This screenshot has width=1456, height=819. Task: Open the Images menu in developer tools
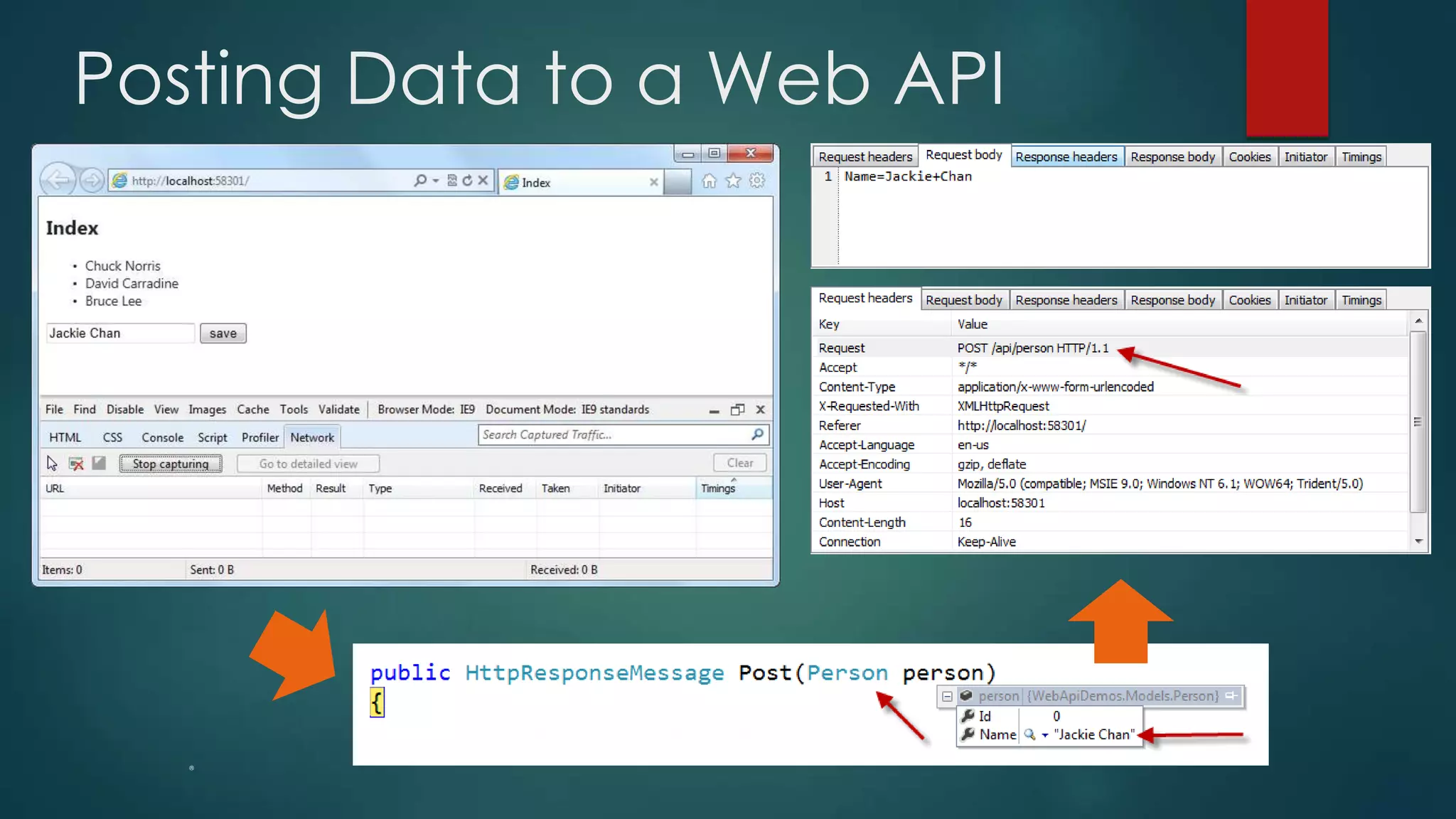point(207,409)
